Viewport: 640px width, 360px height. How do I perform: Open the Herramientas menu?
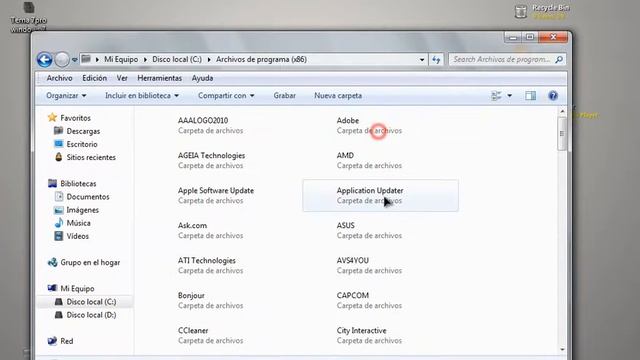tap(159, 78)
